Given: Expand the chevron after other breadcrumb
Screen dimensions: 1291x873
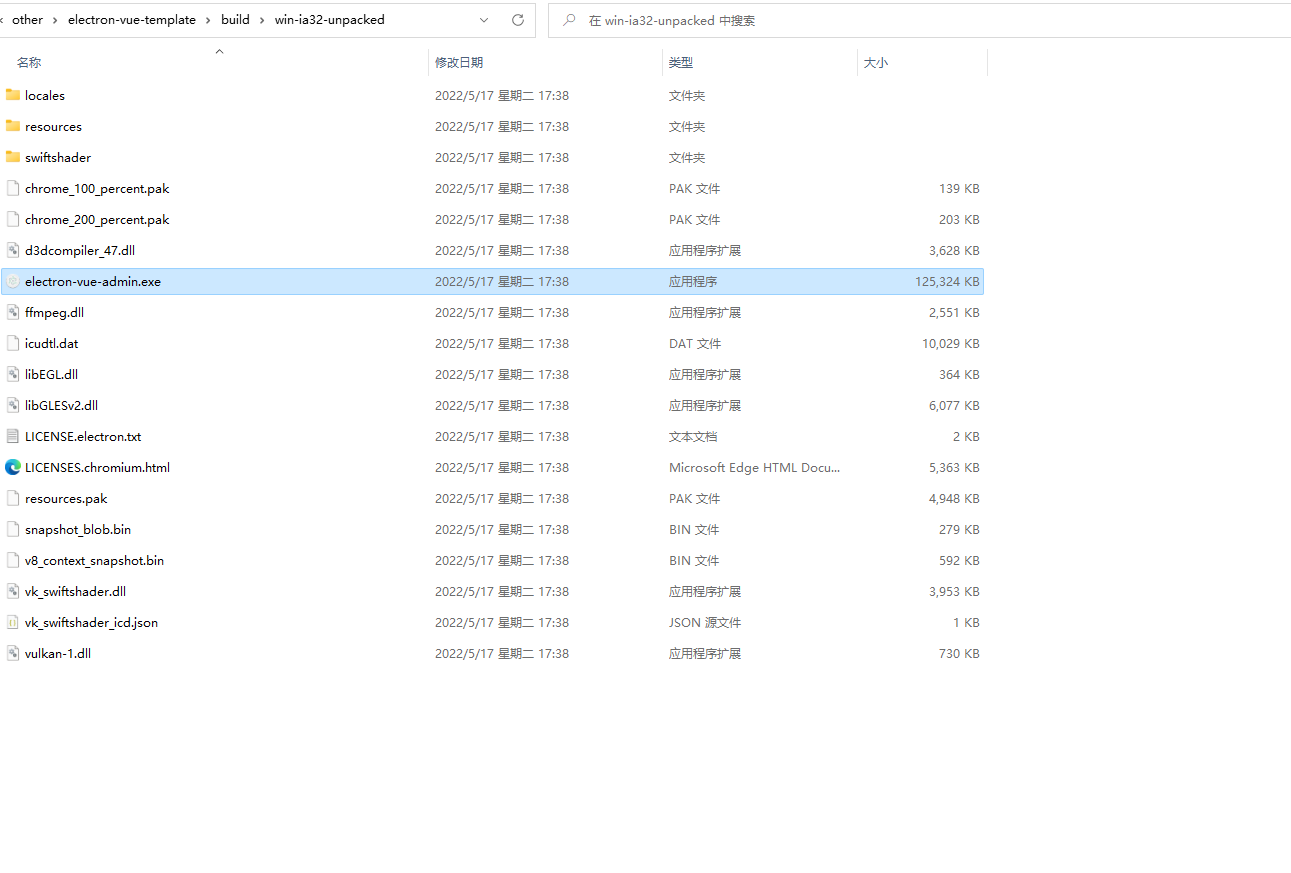Looking at the screenshot, I should [55, 20].
